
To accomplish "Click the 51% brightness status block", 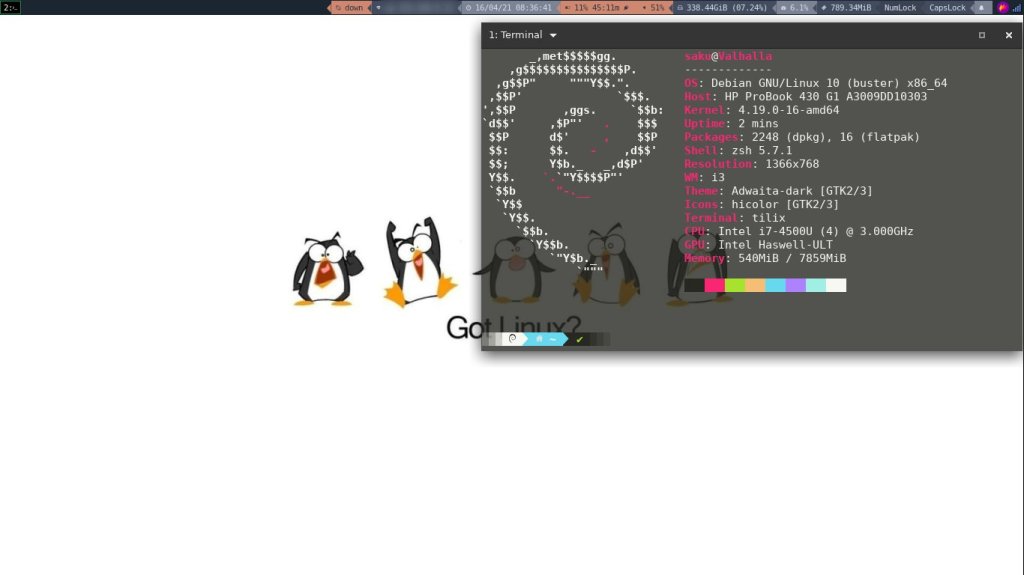I will (x=652, y=7).
